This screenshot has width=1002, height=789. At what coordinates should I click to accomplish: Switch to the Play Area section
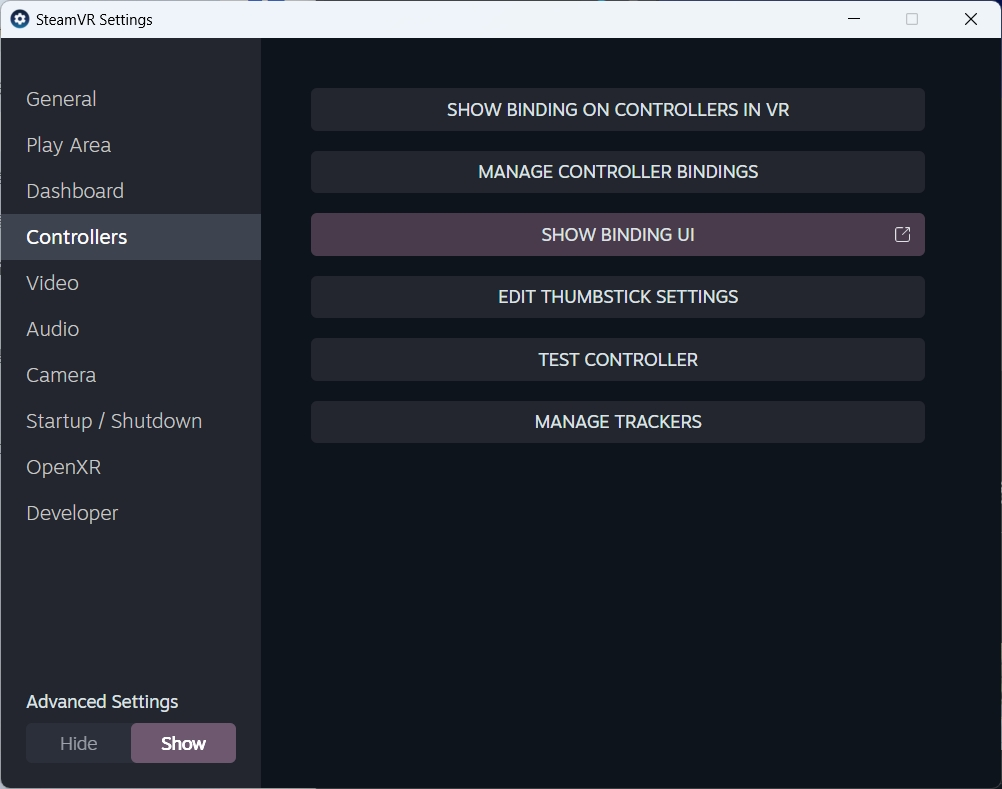(68, 145)
